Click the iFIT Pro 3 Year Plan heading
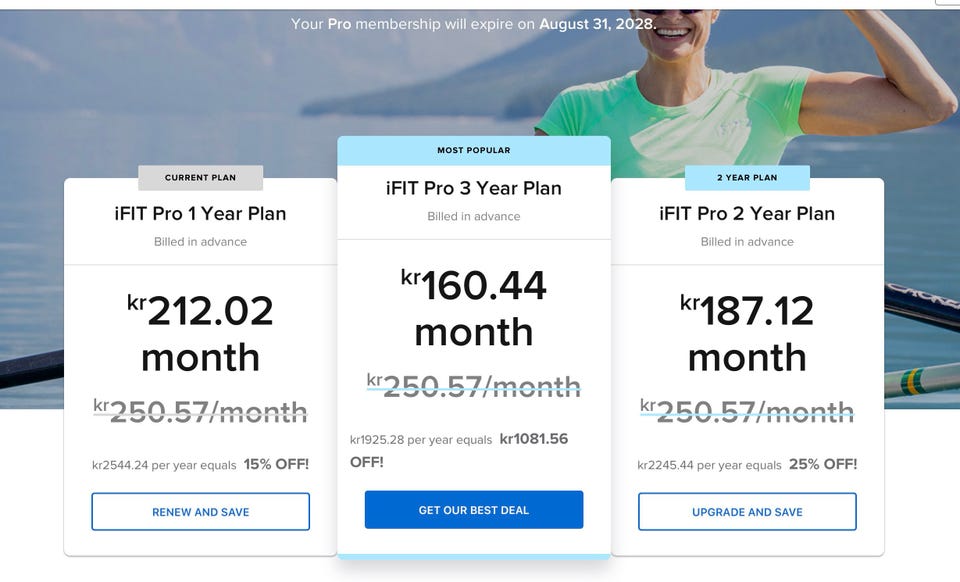The width and height of the screenshot is (960, 582). click(473, 188)
